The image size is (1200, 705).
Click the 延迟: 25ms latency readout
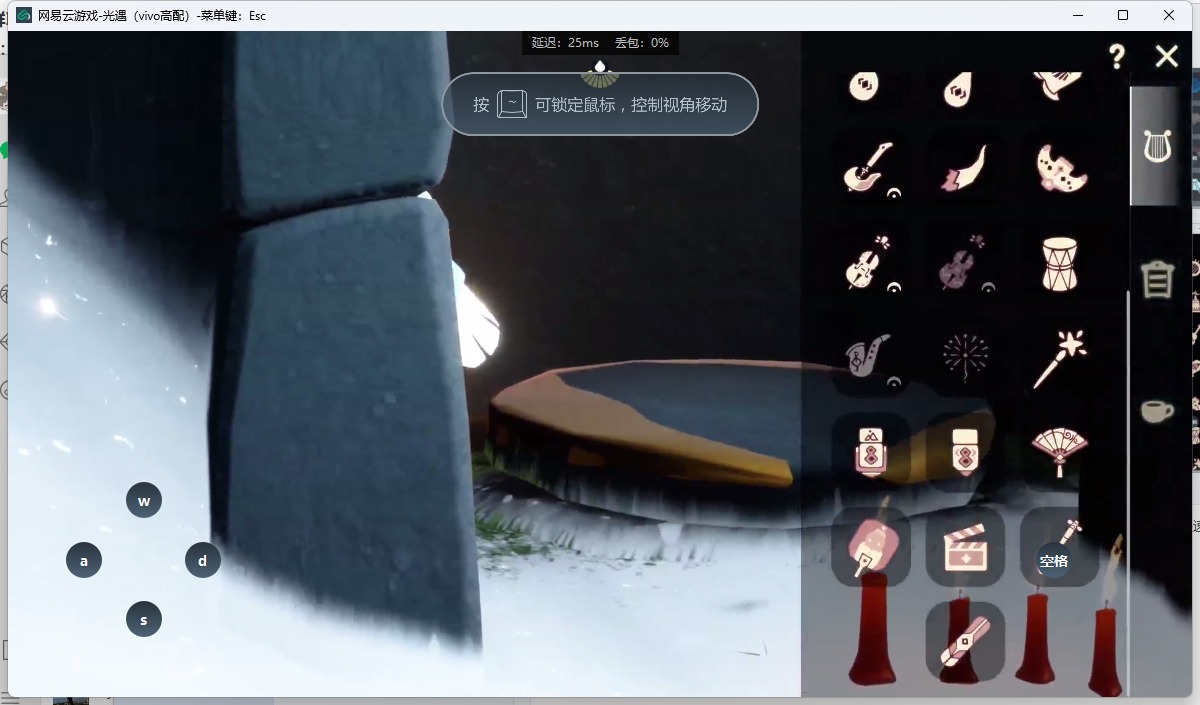[565, 43]
